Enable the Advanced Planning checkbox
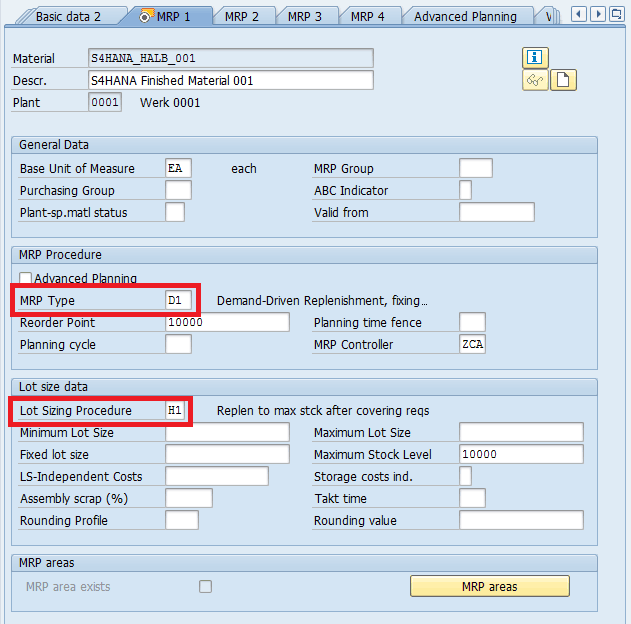The height and width of the screenshot is (624, 631). click(x=26, y=278)
